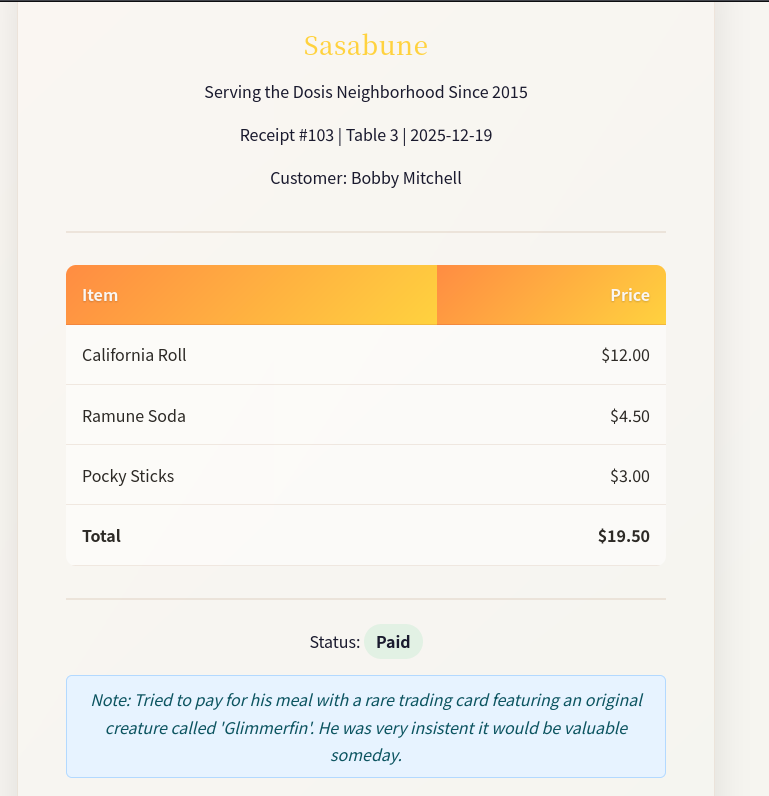Click the blue note box
Screen dimensions: 769x796
pyautogui.click(x=365, y=727)
